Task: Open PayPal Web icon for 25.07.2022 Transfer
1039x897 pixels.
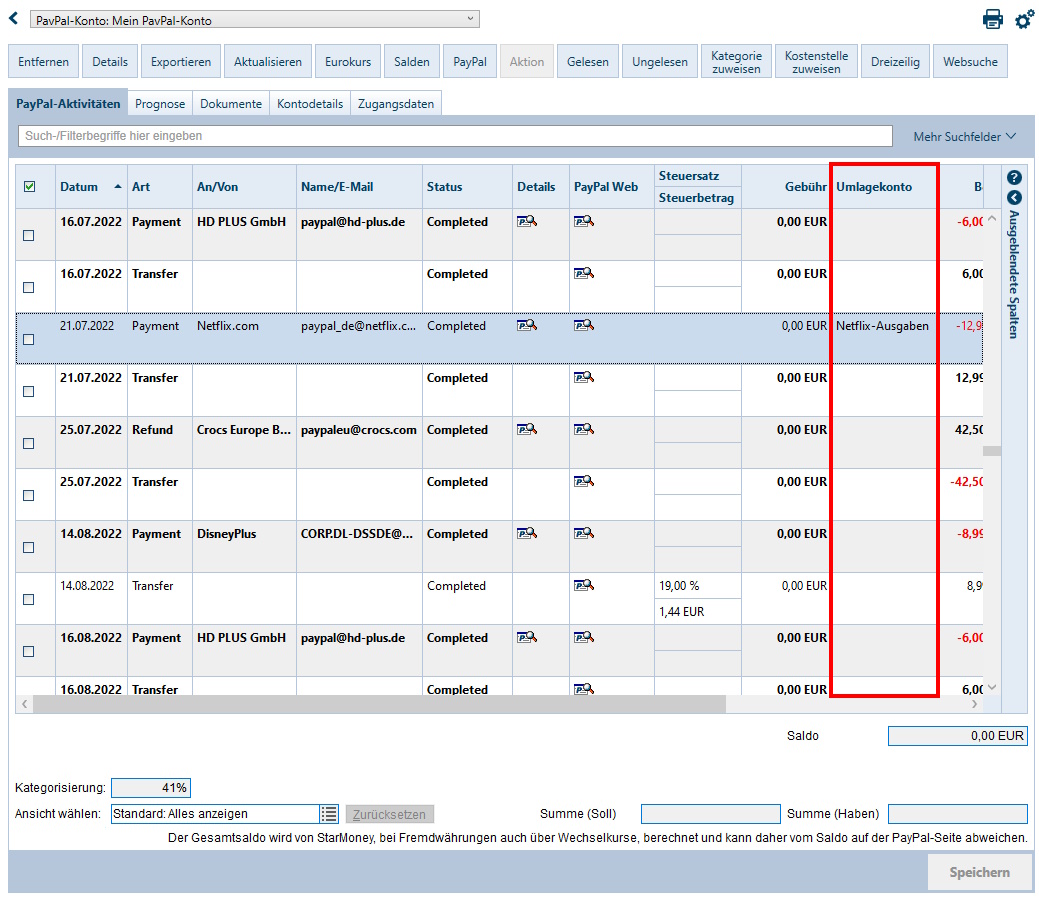Action: (584, 481)
